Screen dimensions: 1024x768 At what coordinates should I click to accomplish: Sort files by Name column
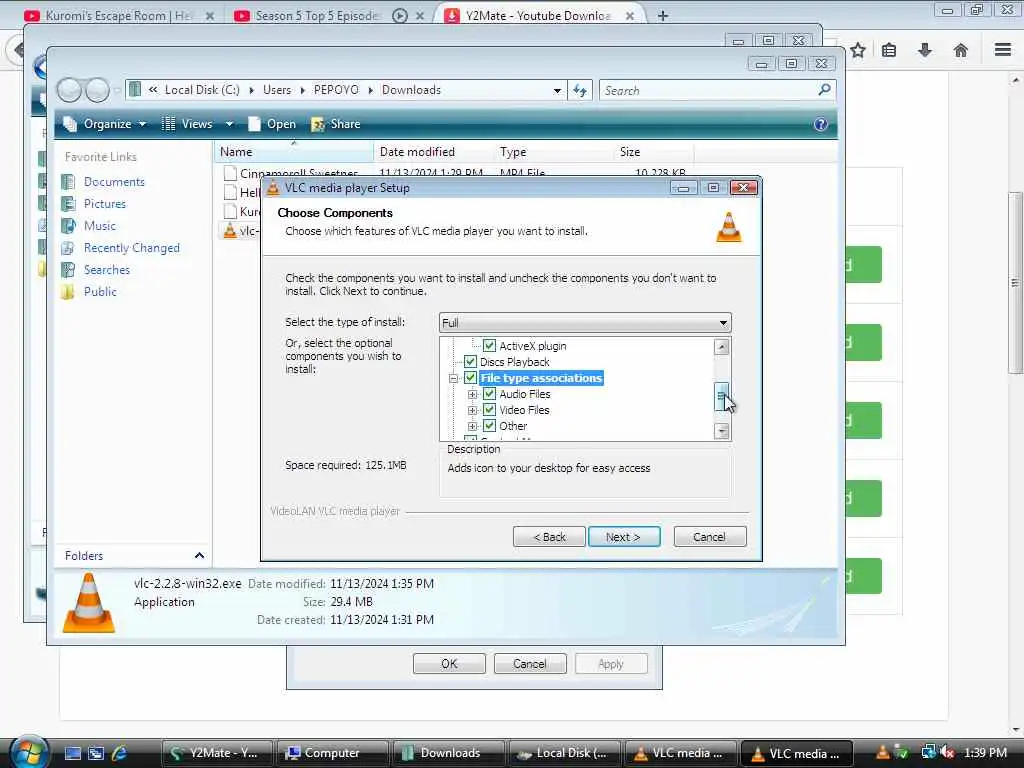pos(294,152)
